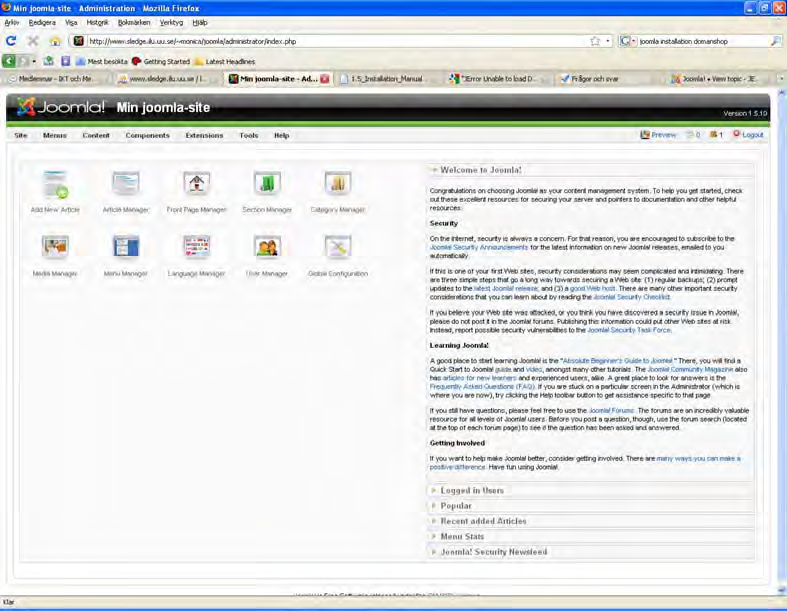Click the address bar URL field

coord(336,41)
